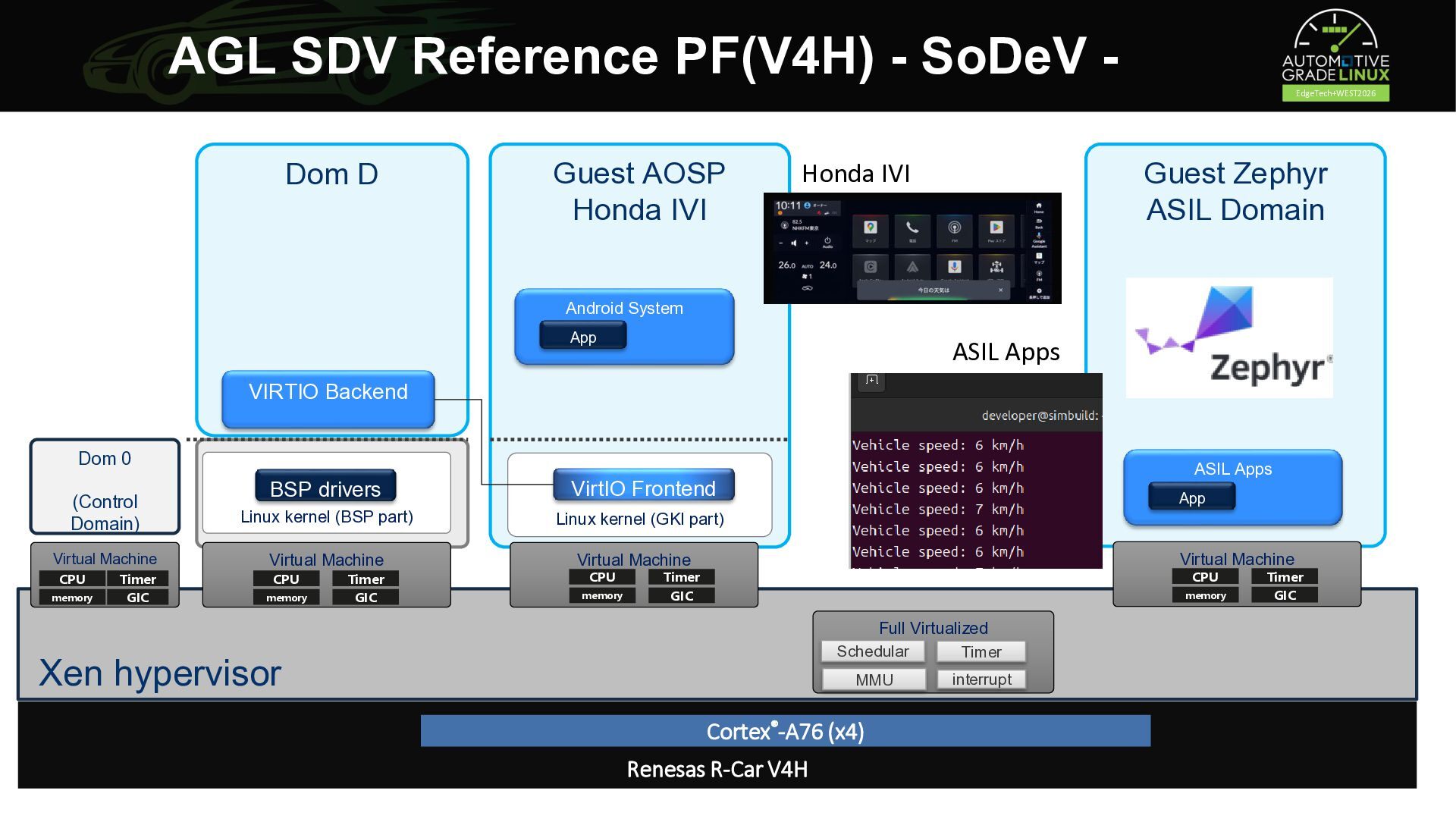
Task: Open the vehicle drivetrain tile in Honda IVI
Action: point(996,267)
